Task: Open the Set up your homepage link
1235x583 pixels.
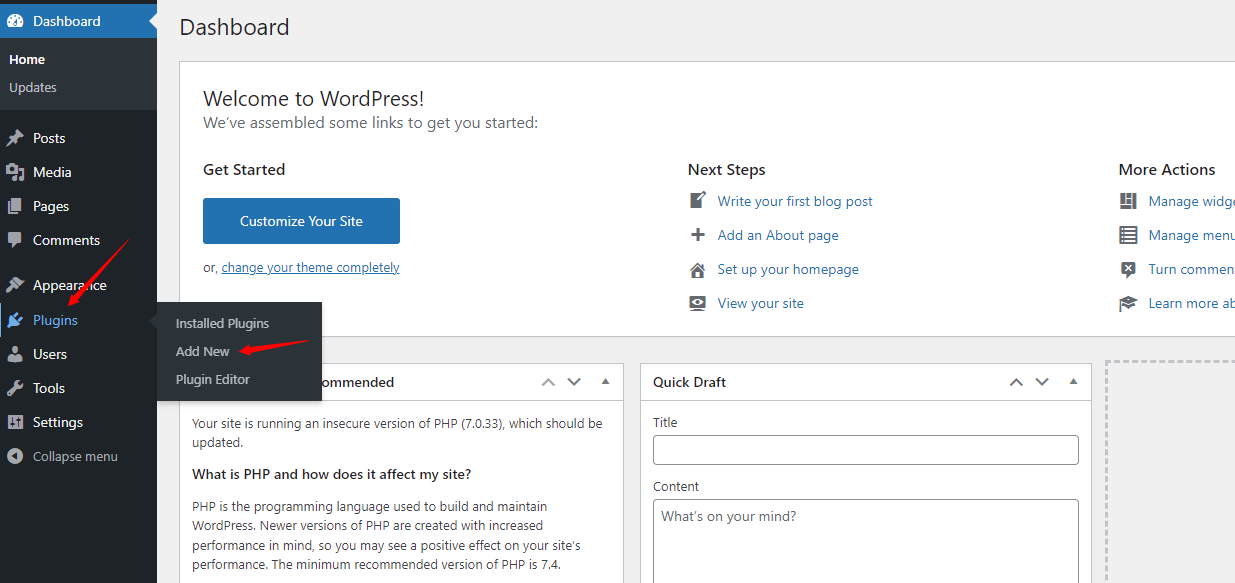Action: (x=788, y=269)
